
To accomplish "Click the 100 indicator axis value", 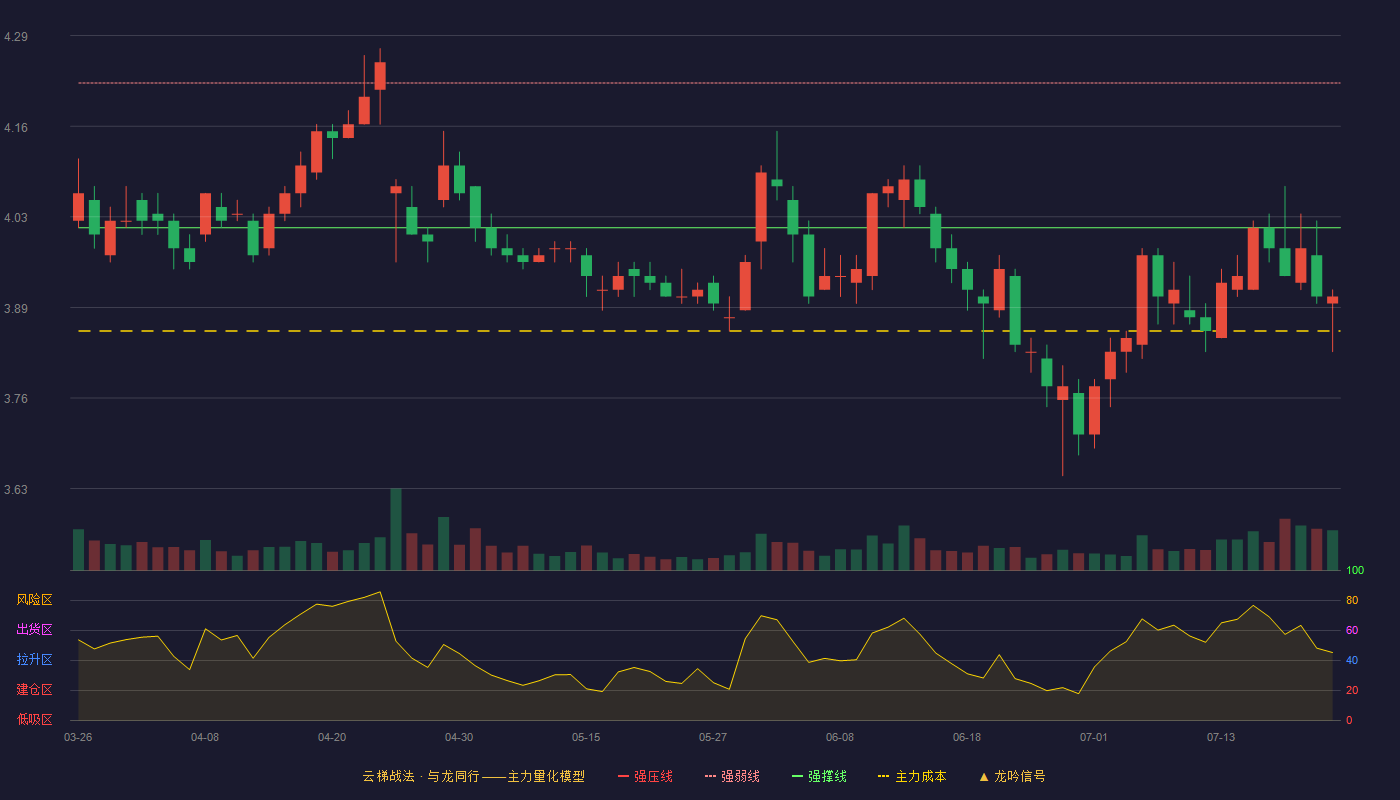I will [x=1355, y=571].
